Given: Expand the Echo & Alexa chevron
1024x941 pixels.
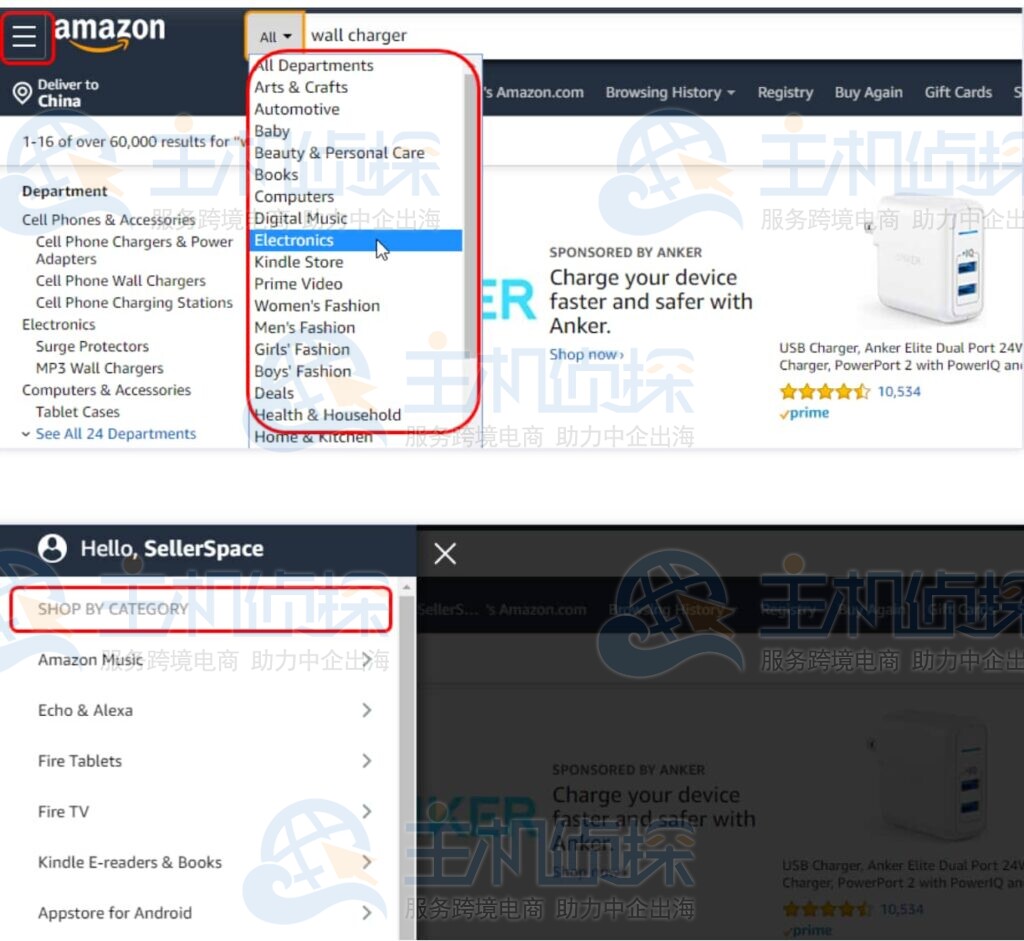Looking at the screenshot, I should click(367, 710).
